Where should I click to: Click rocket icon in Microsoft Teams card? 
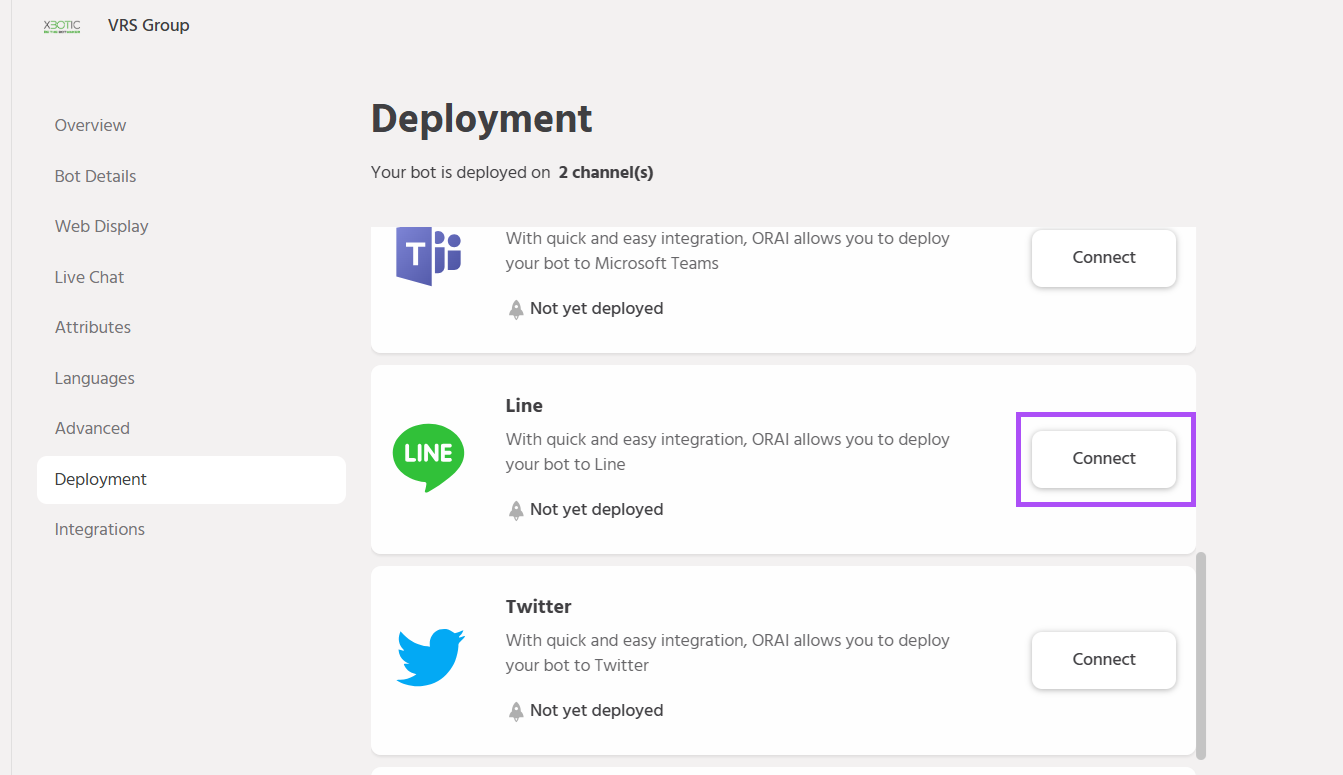516,309
